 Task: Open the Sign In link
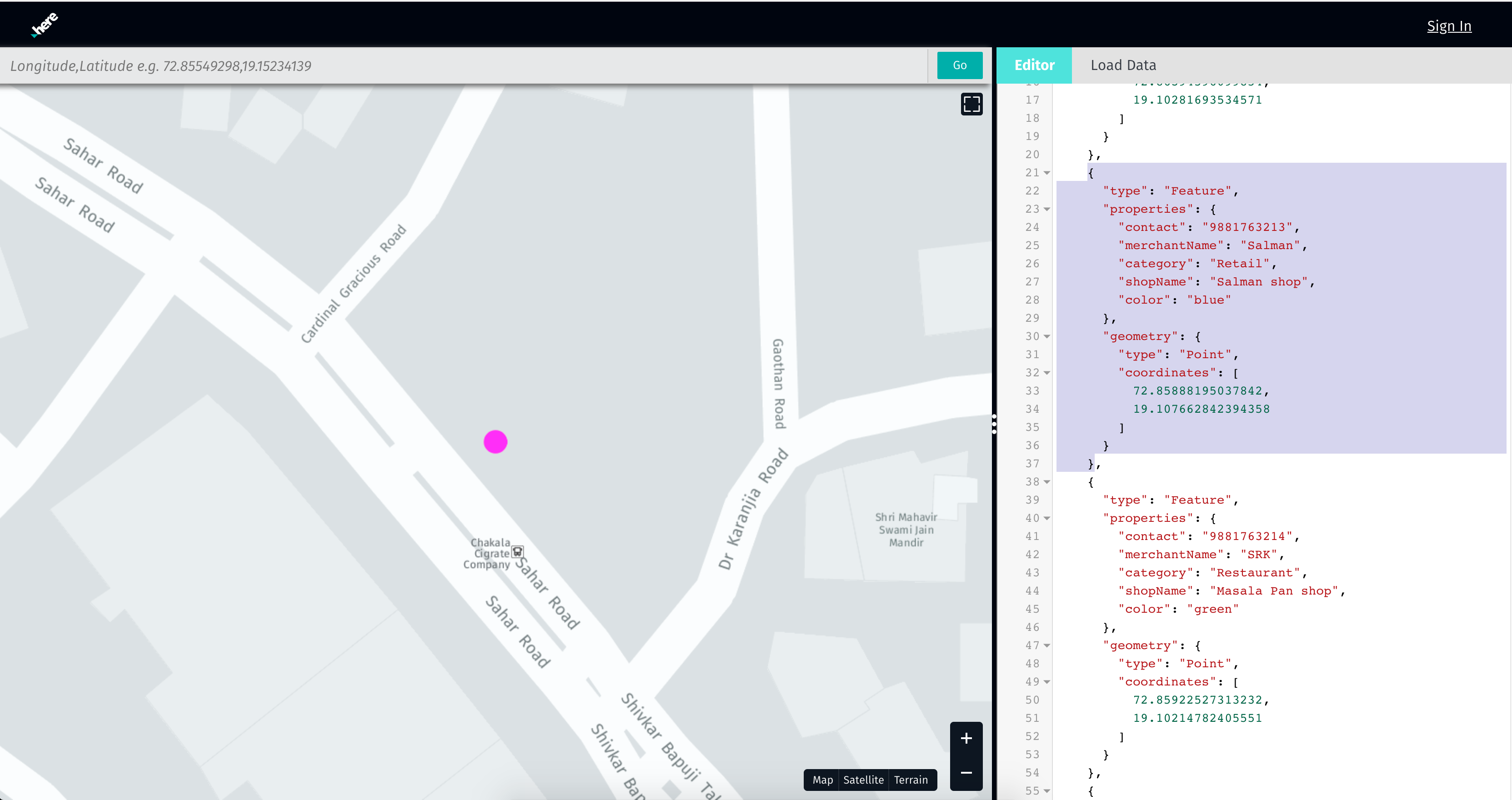(1449, 26)
